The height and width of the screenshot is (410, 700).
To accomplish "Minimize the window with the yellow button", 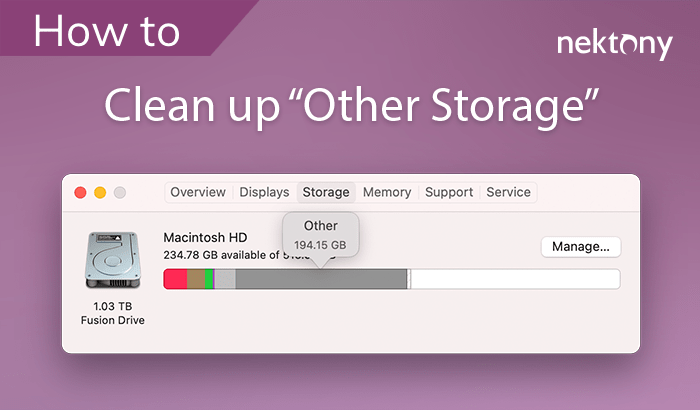I will pos(100,192).
